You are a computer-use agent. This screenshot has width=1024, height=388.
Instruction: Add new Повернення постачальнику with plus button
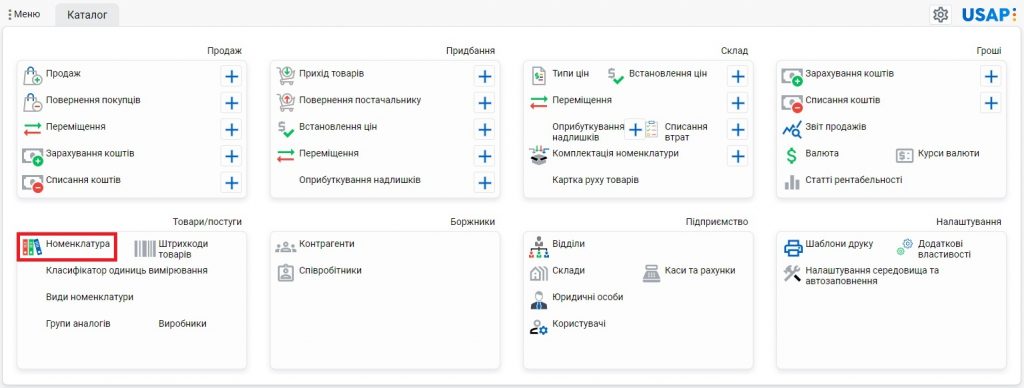click(x=485, y=103)
